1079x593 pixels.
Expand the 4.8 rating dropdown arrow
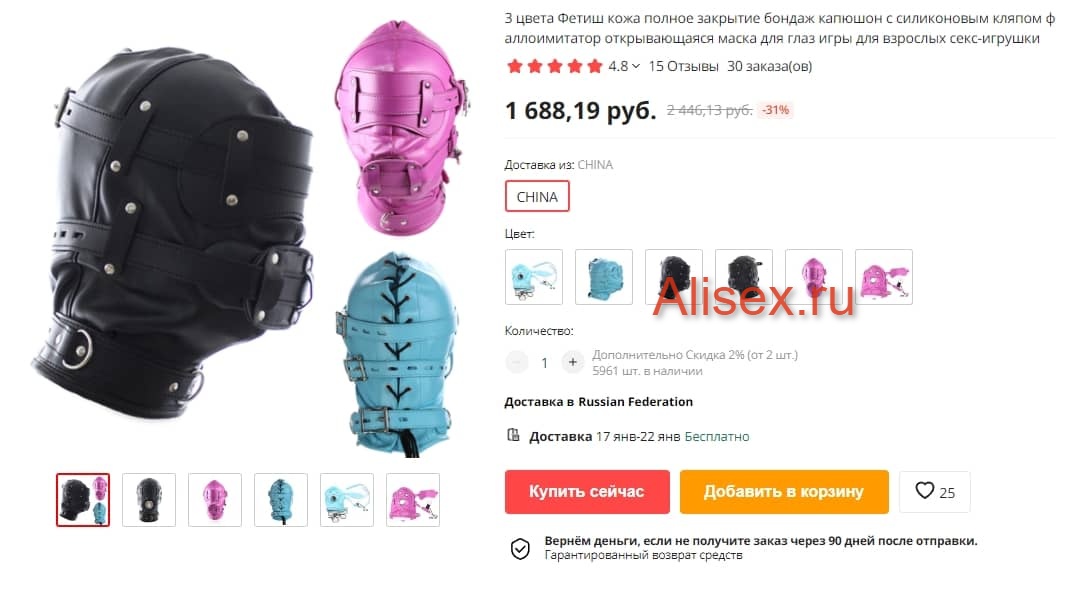point(636,66)
